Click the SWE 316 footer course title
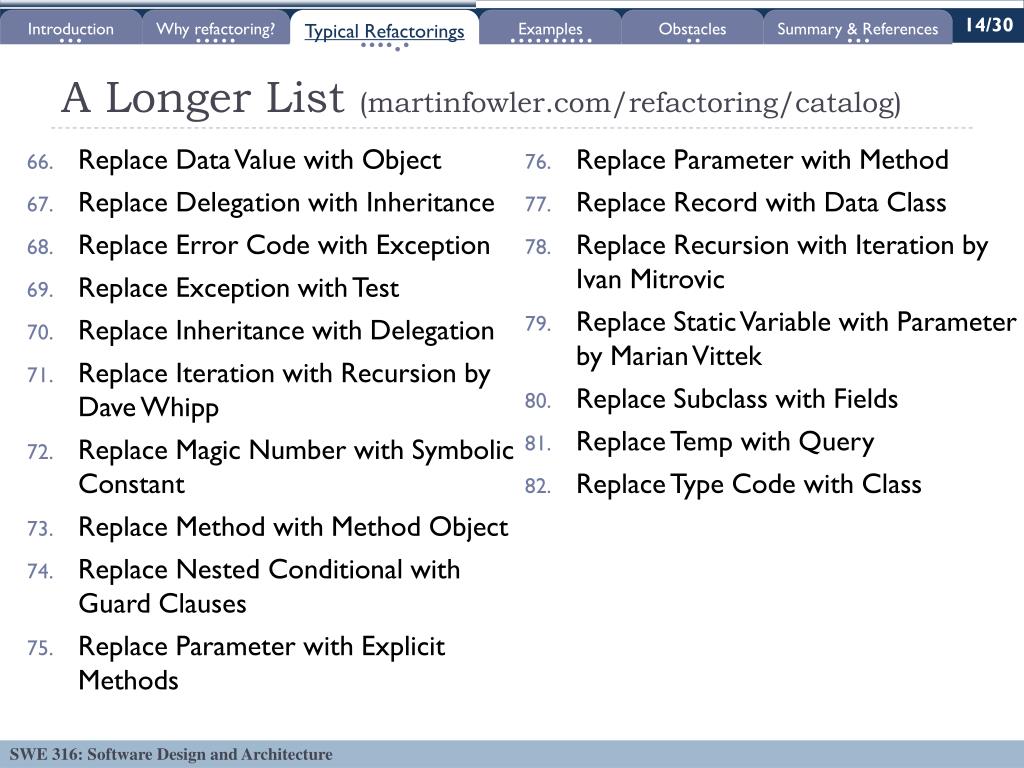 pos(171,754)
